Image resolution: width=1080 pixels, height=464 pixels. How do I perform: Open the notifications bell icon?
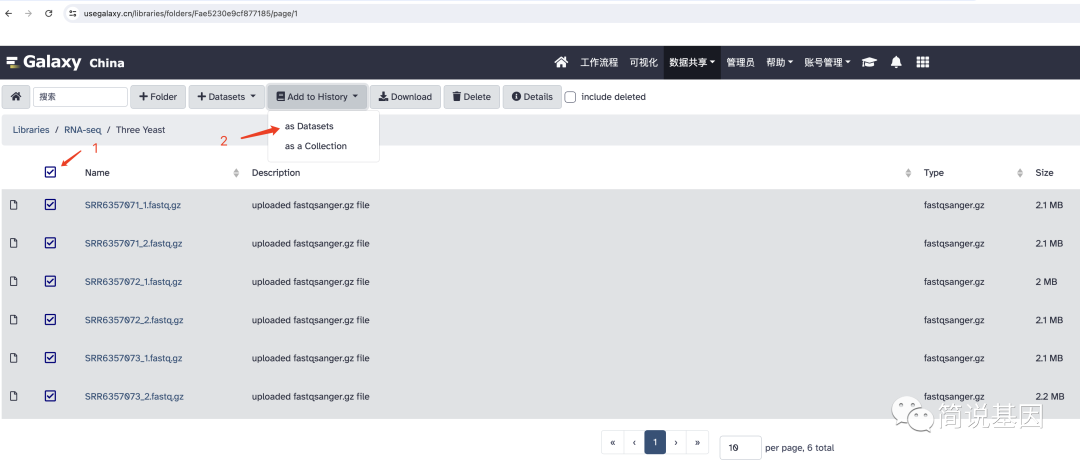tap(895, 62)
